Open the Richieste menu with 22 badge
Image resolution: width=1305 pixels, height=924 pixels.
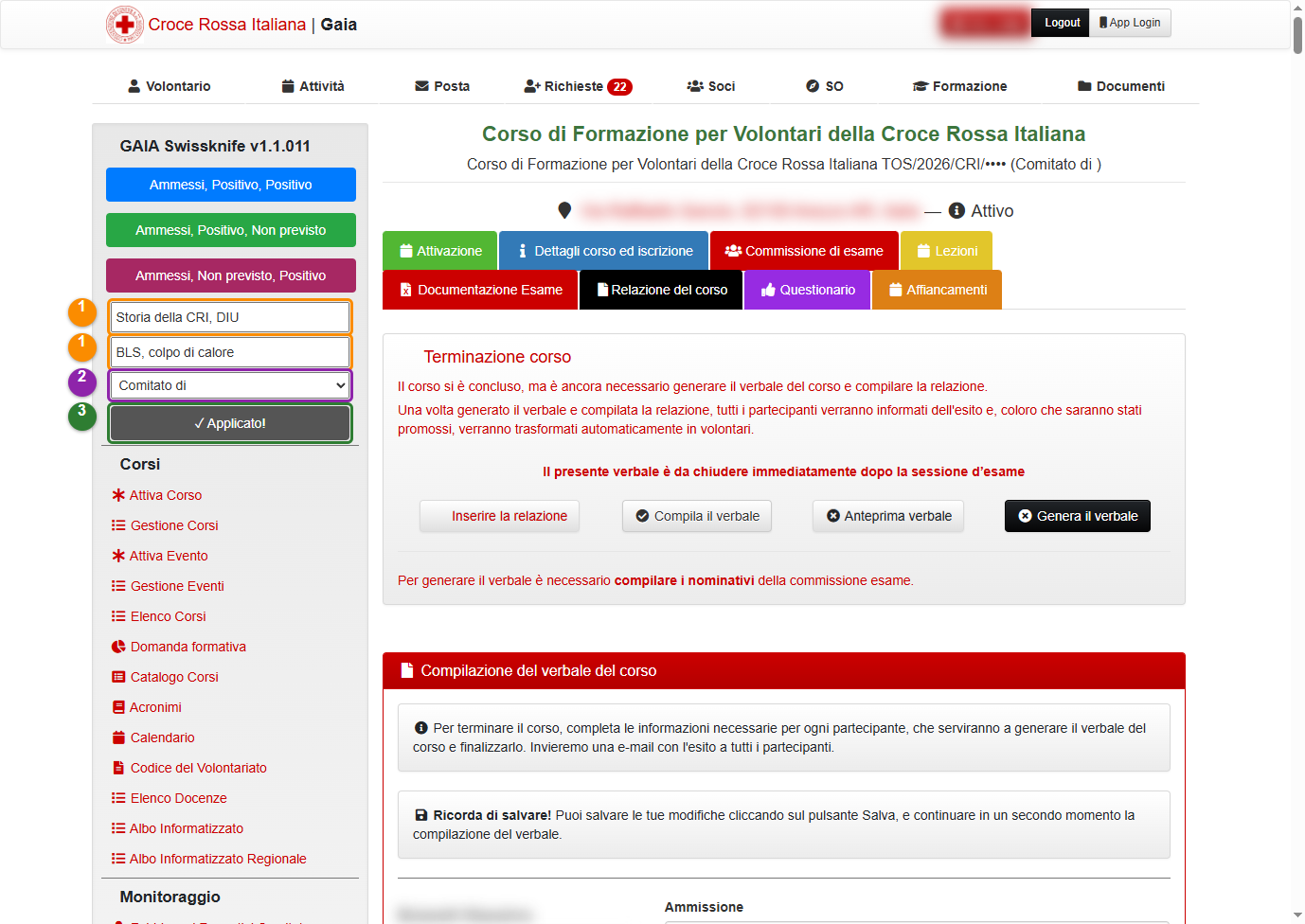click(x=578, y=86)
